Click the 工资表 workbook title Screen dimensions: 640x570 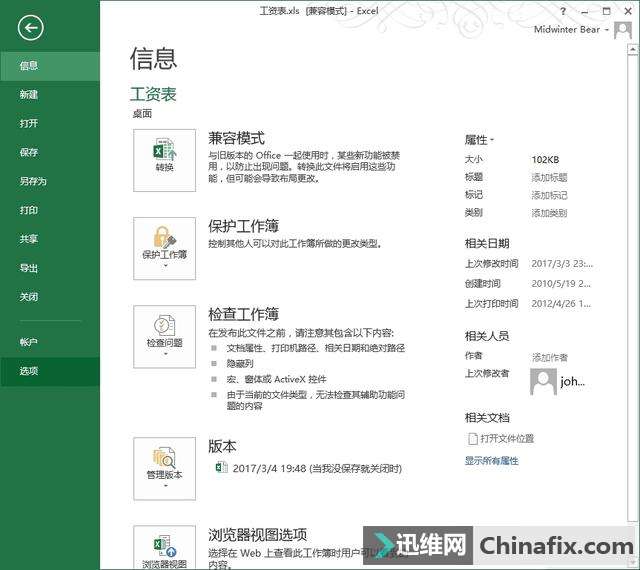[x=153, y=94]
